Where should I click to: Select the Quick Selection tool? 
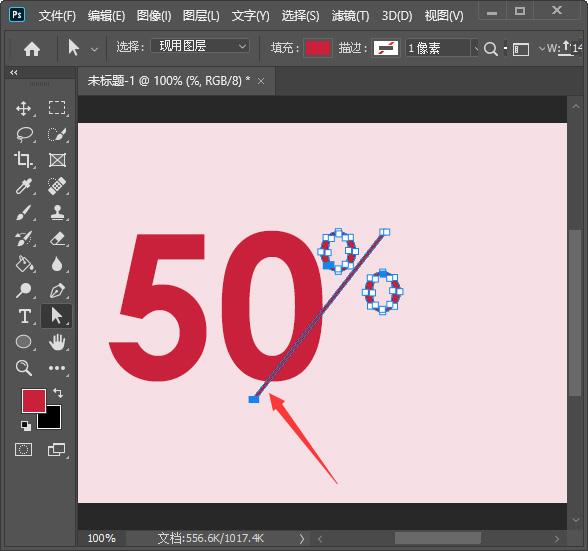pyautogui.click(x=57, y=134)
